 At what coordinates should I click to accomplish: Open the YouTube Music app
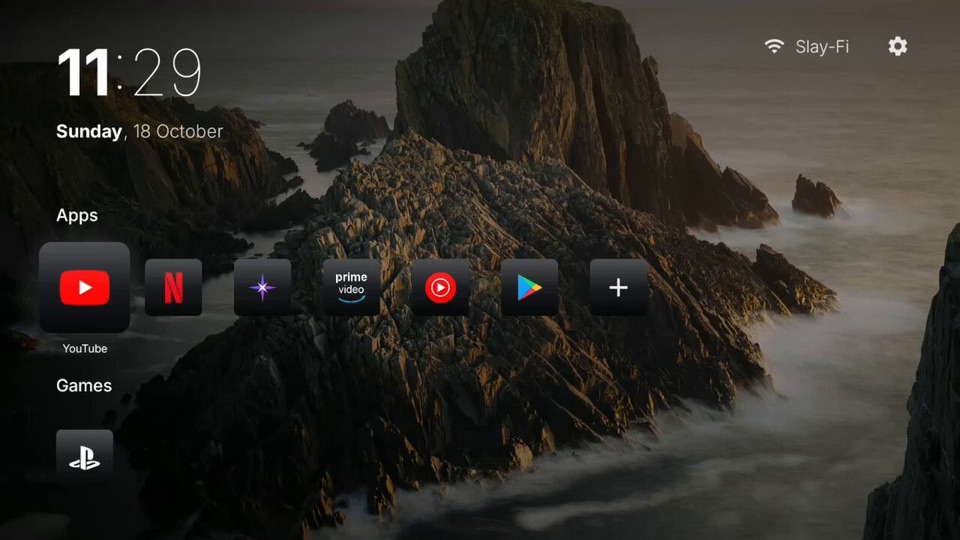click(440, 287)
